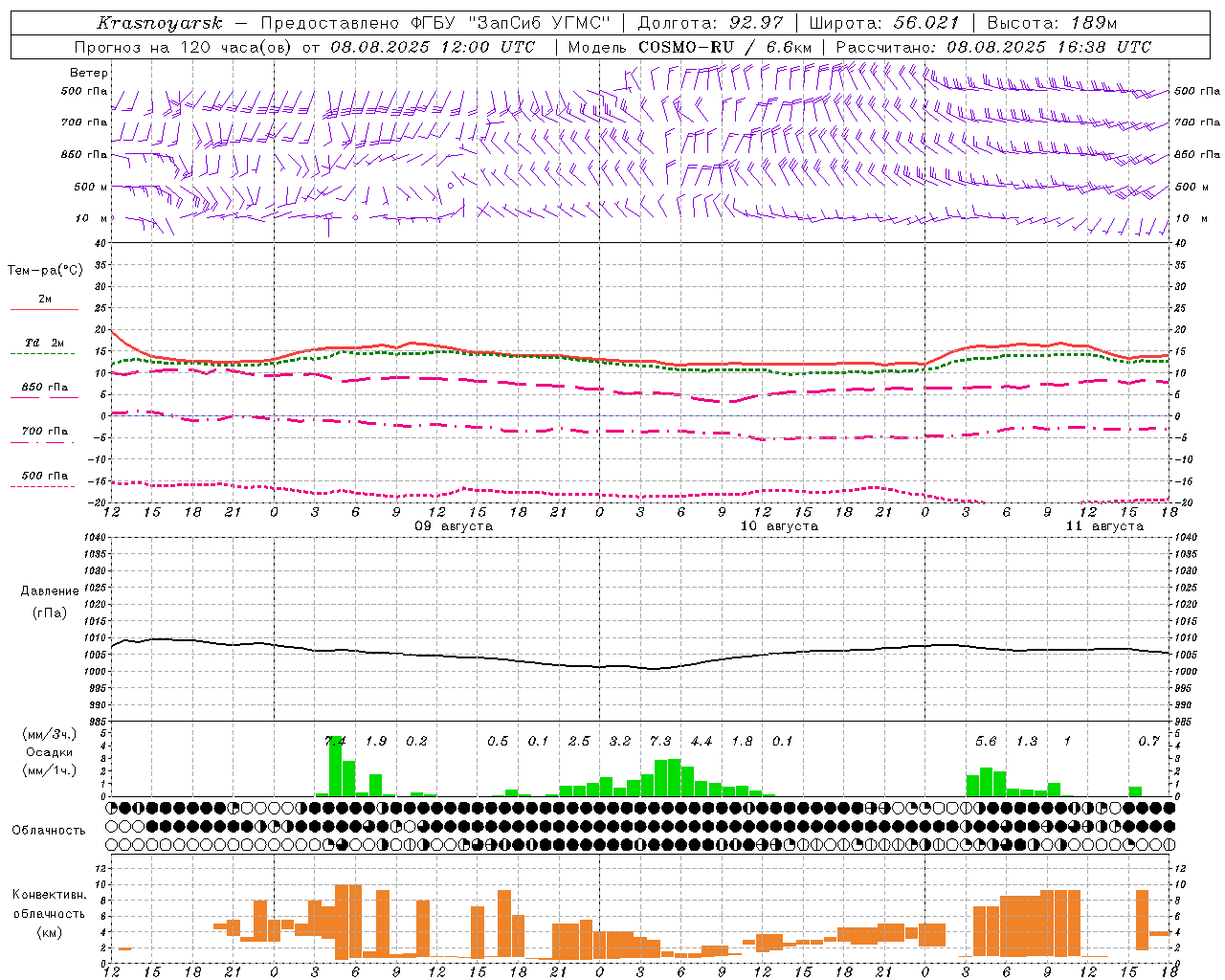Click the 0.7 precipitation total
The width and height of the screenshot is (1225, 980).
click(1148, 741)
